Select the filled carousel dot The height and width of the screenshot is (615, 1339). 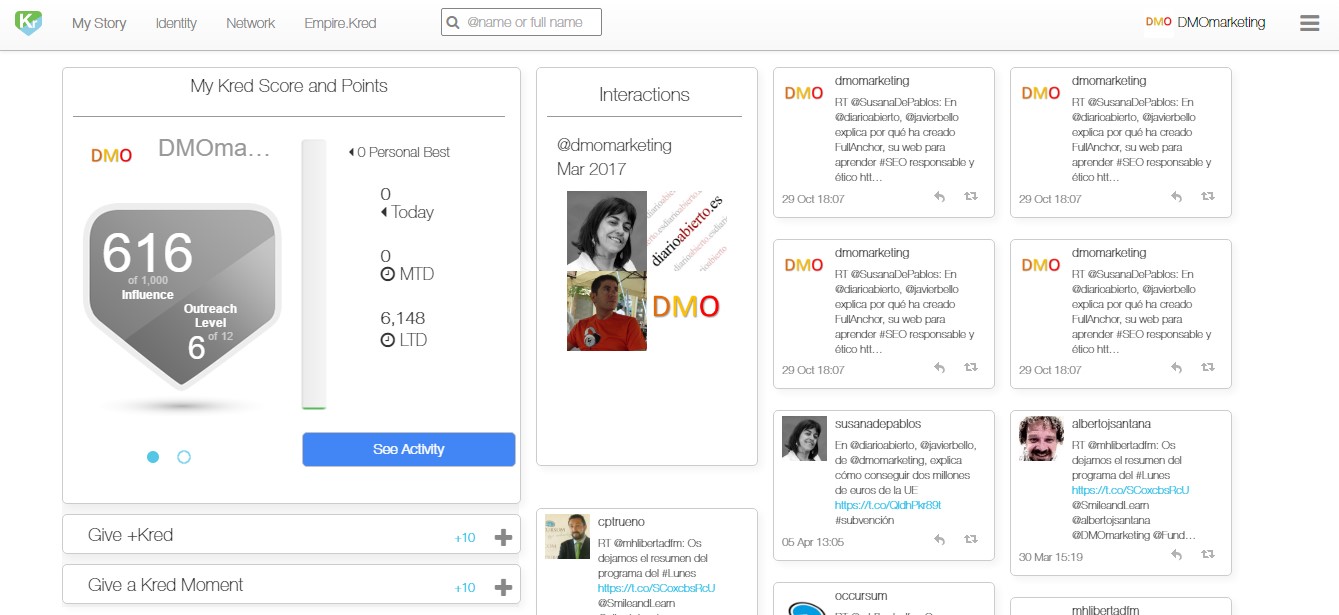[153, 457]
